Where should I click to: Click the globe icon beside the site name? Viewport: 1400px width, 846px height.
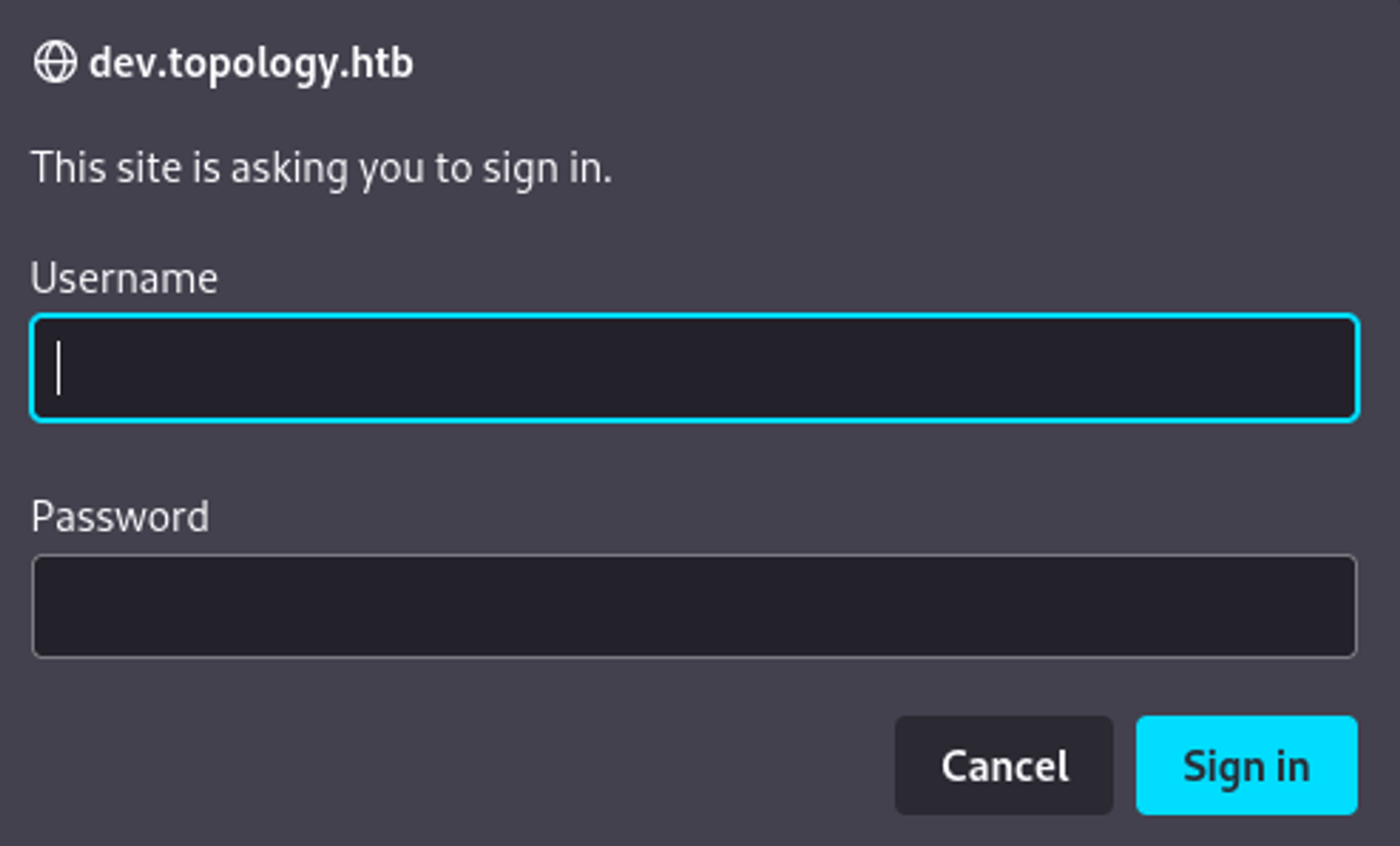coord(55,62)
